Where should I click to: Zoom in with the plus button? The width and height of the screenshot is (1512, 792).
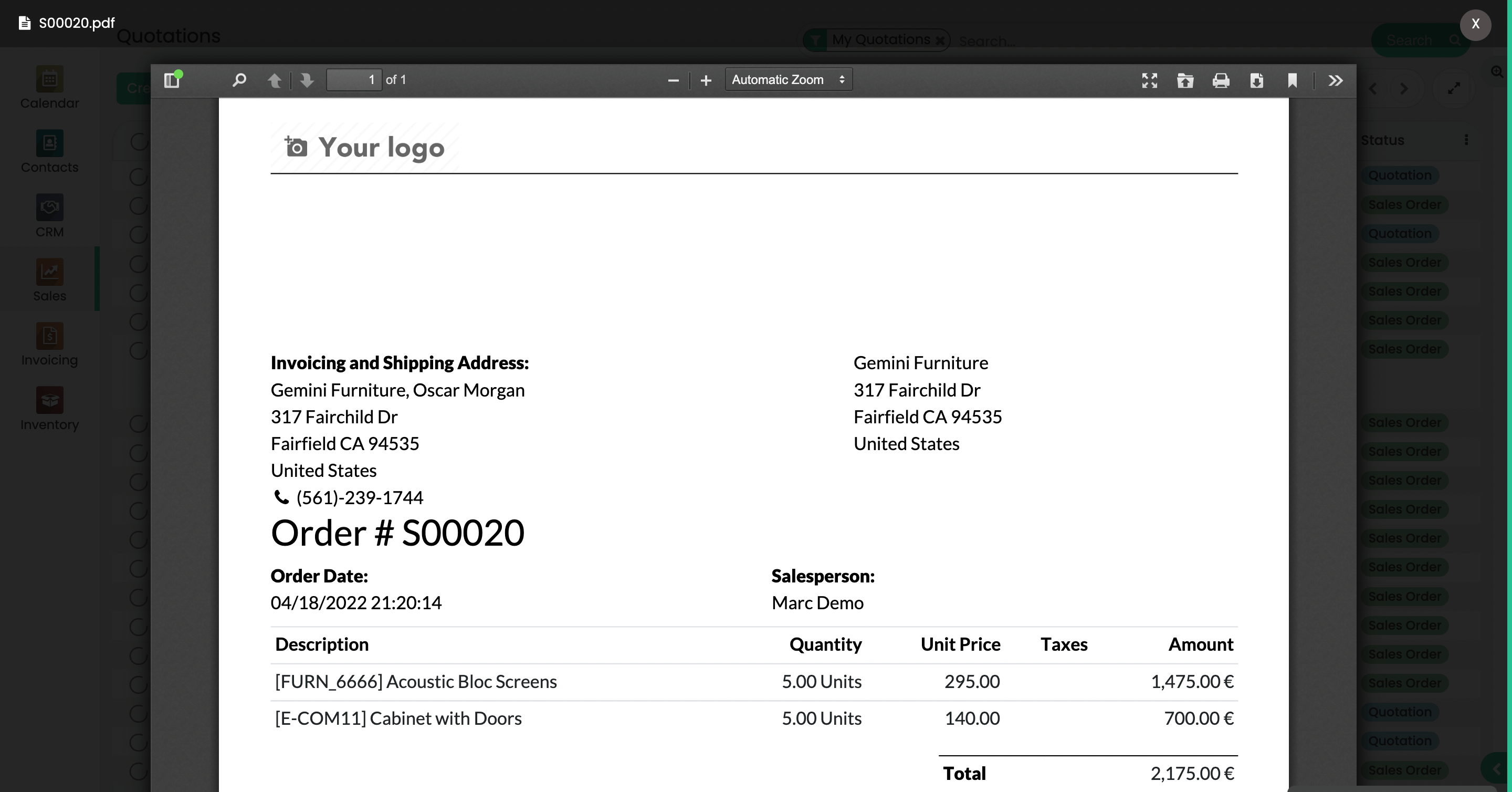tap(706, 80)
